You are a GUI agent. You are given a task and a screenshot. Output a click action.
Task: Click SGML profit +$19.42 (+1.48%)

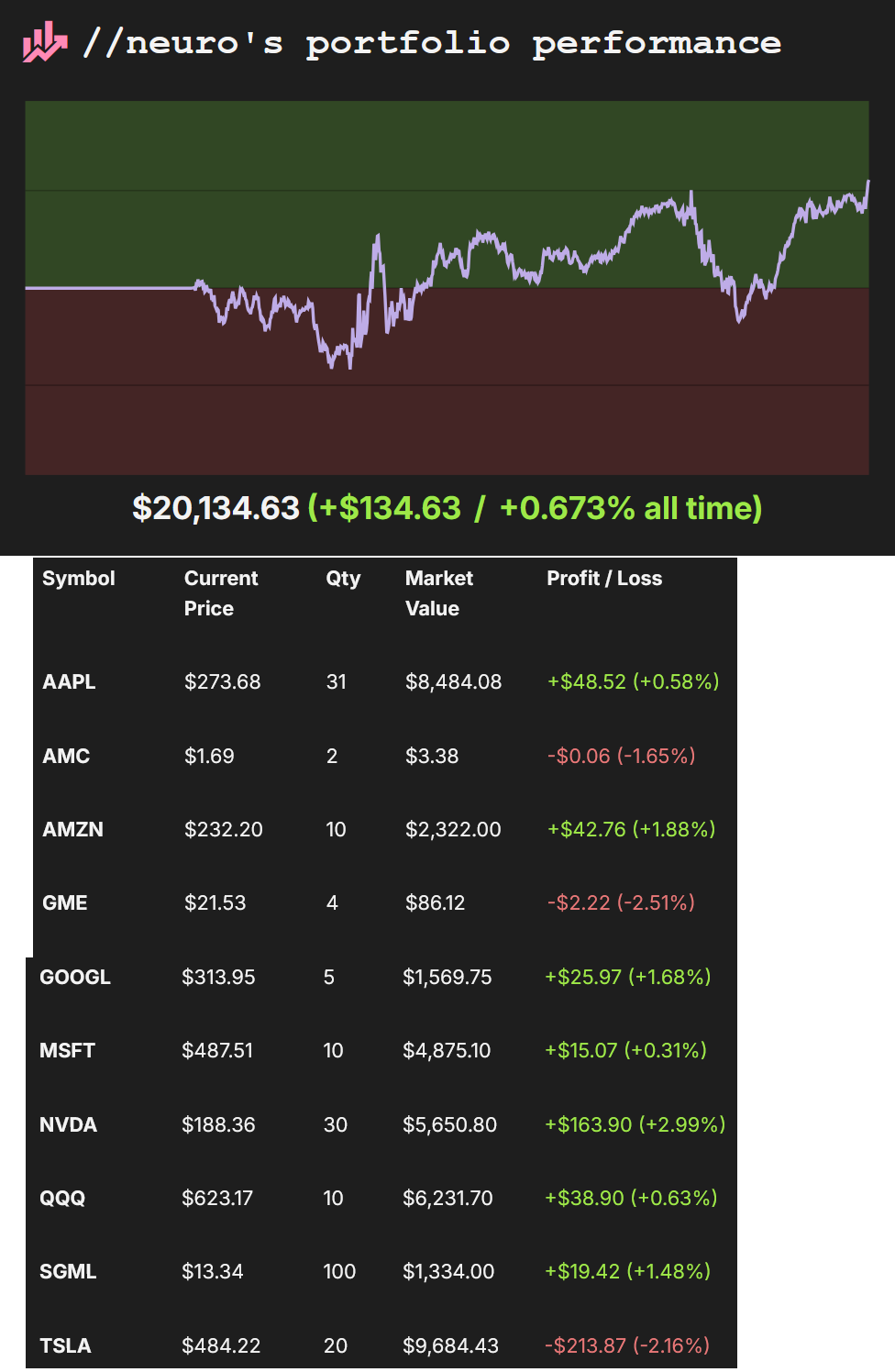(x=628, y=1272)
